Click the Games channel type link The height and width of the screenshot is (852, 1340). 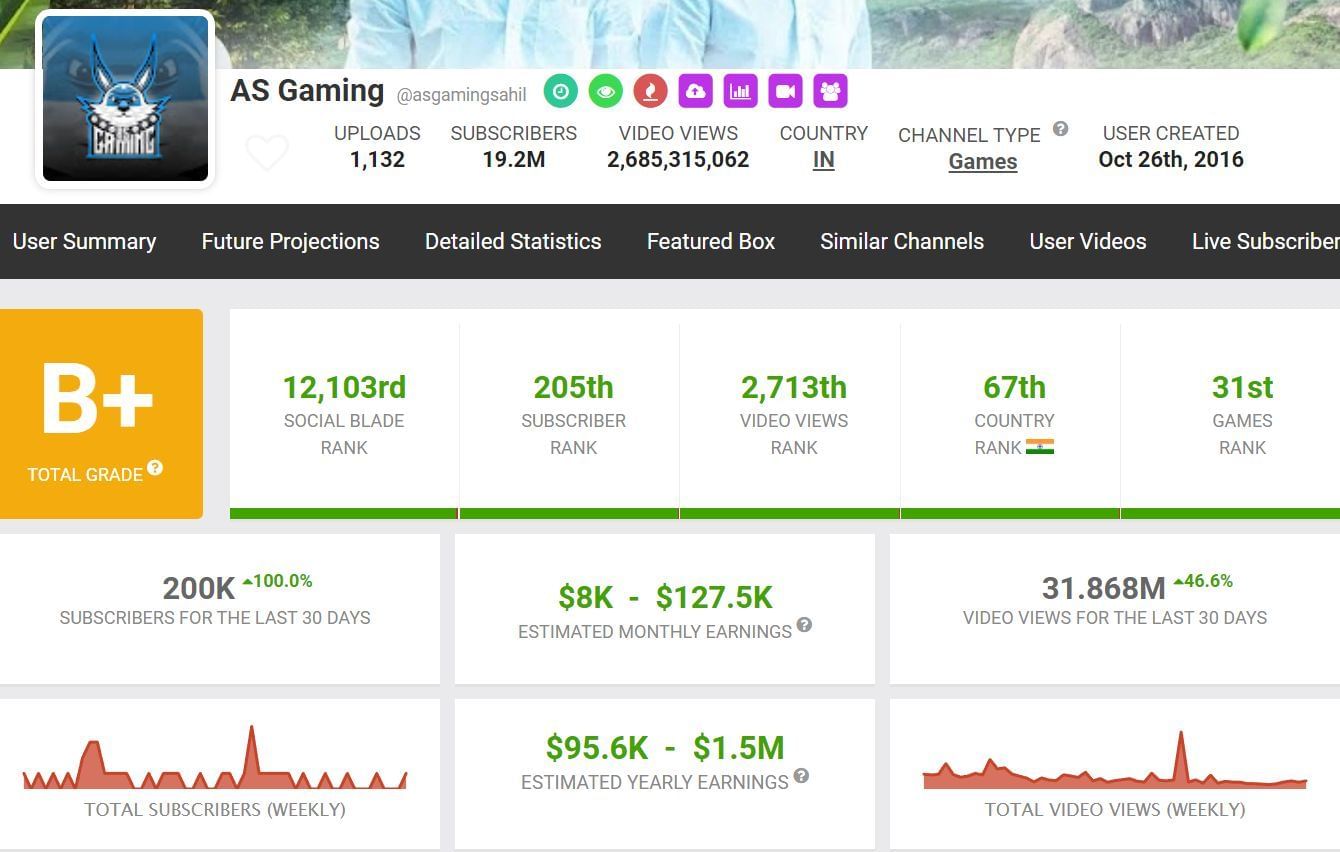[982, 161]
